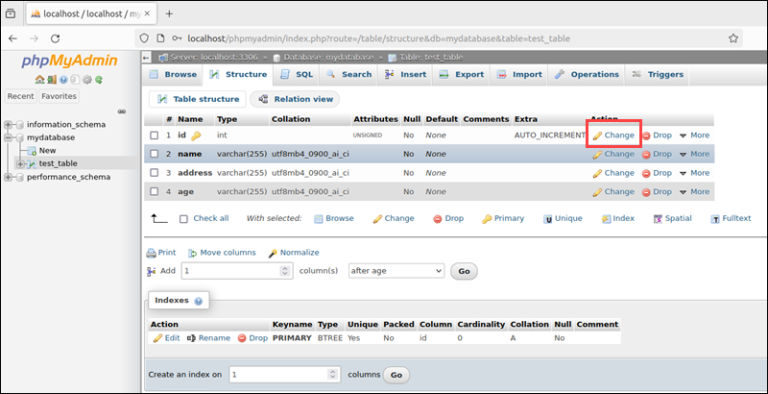Tick the checkbox for the address column
Viewport: 768px width, 394px height.
(x=154, y=173)
